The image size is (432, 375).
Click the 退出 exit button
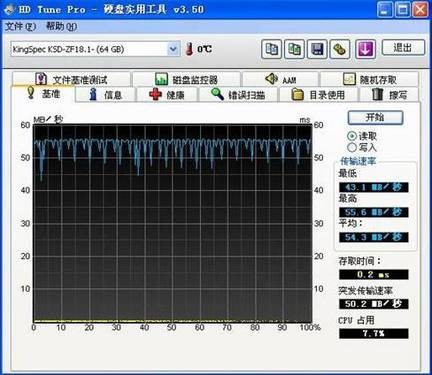click(x=403, y=48)
